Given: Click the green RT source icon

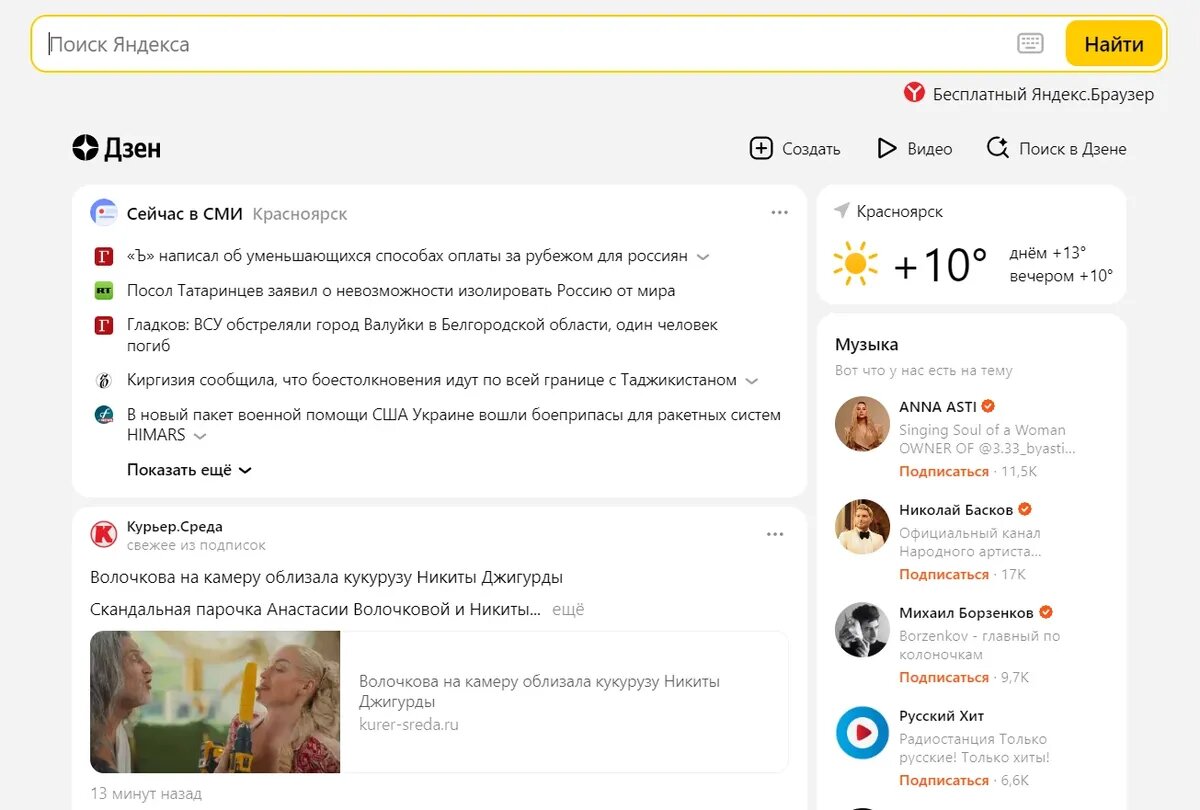Looking at the screenshot, I should coord(104,291).
